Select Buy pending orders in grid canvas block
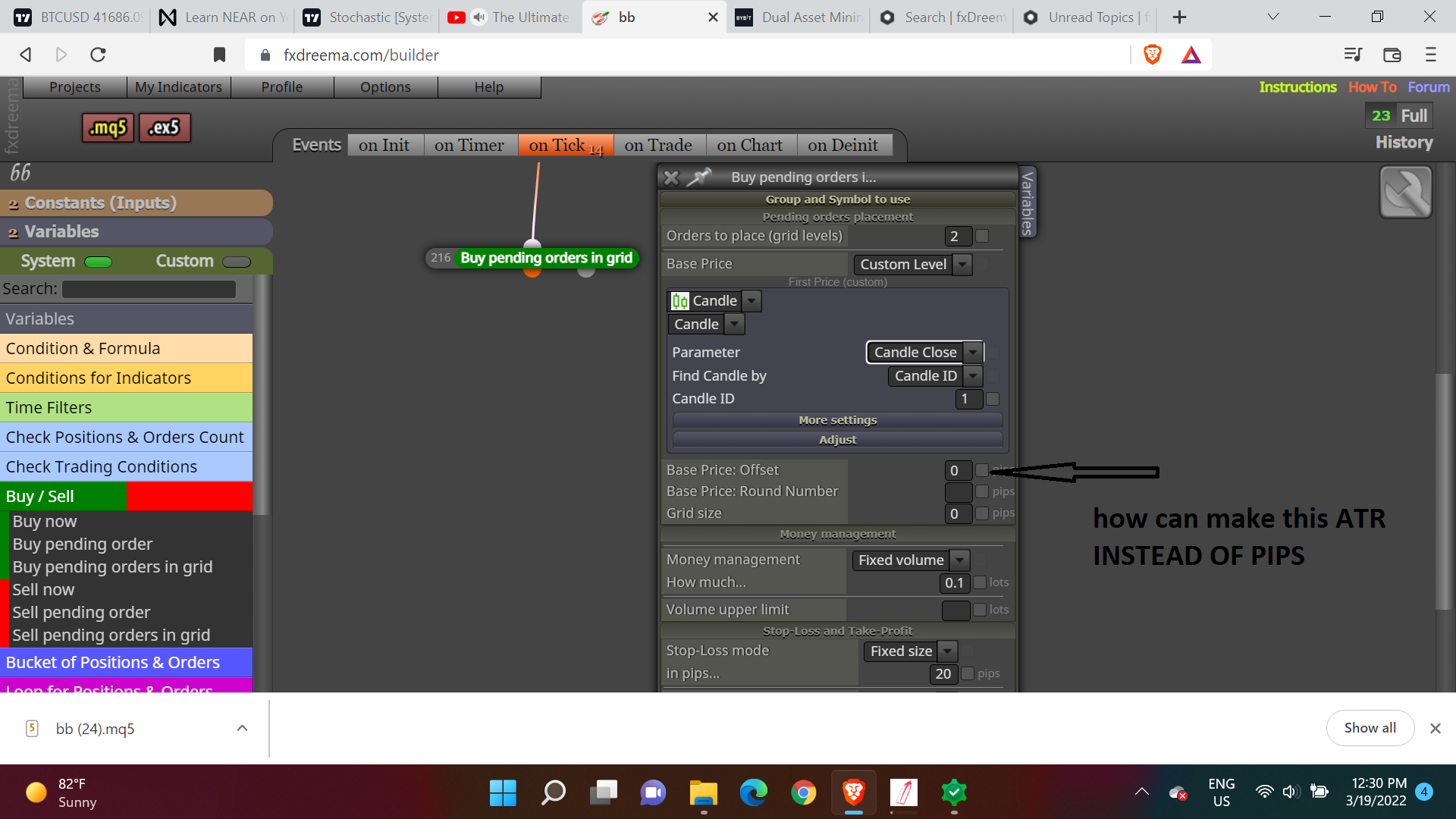The image size is (1456, 819). [546, 258]
